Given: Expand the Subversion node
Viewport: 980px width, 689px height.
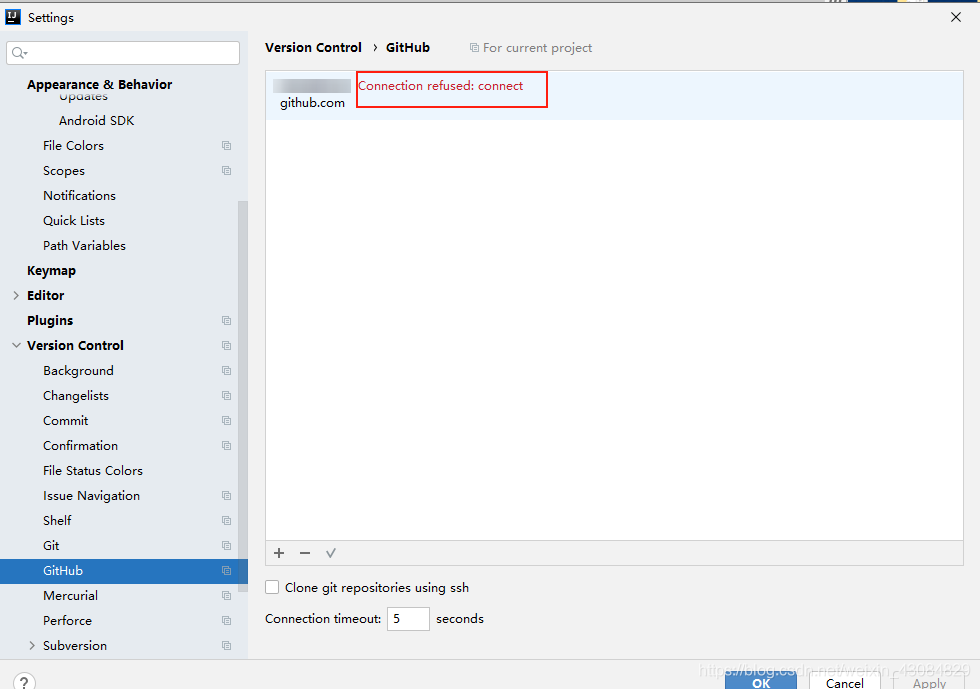Looking at the screenshot, I should (x=32, y=646).
